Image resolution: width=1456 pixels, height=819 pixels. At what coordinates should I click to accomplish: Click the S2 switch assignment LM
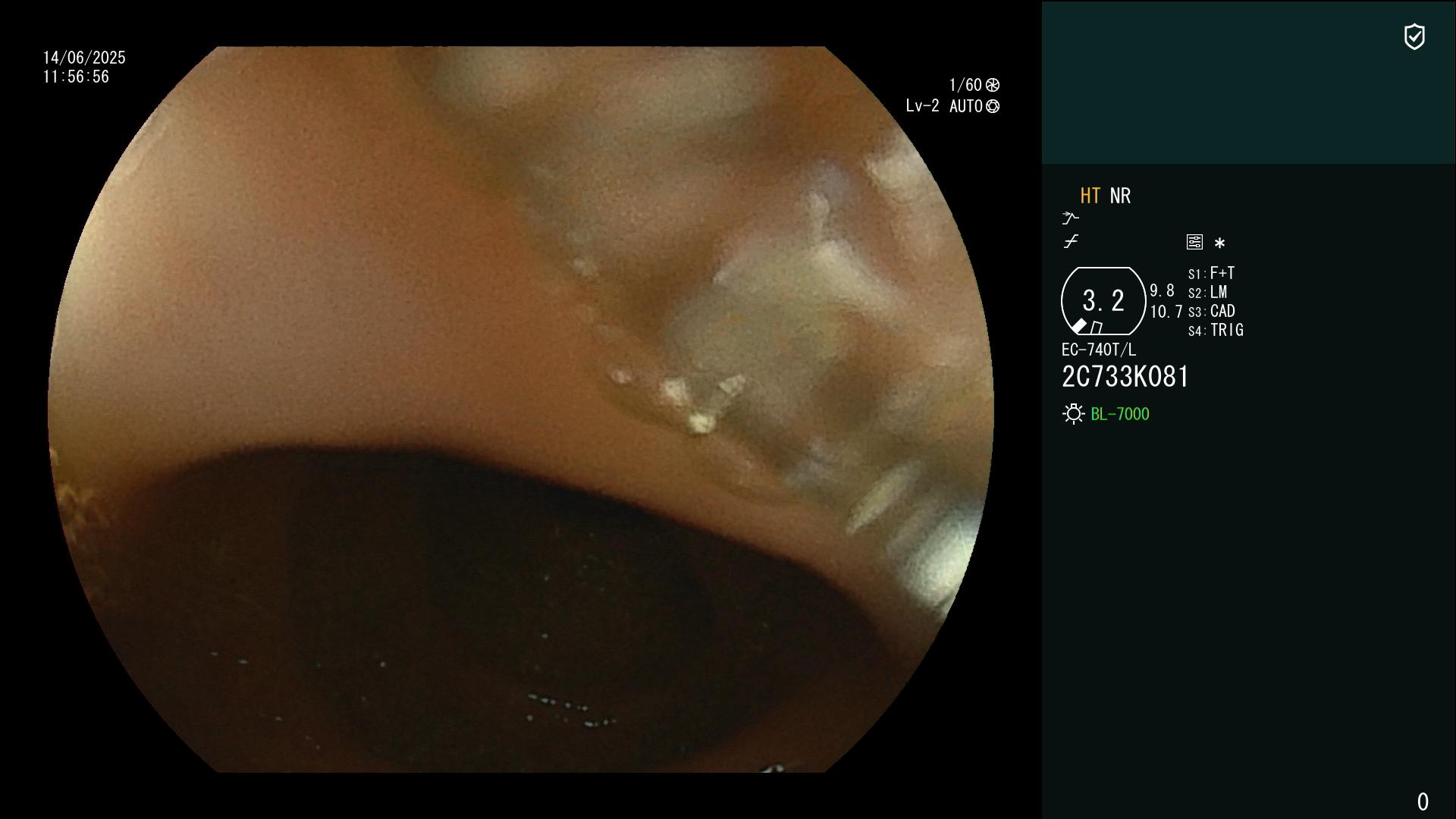click(x=1208, y=293)
